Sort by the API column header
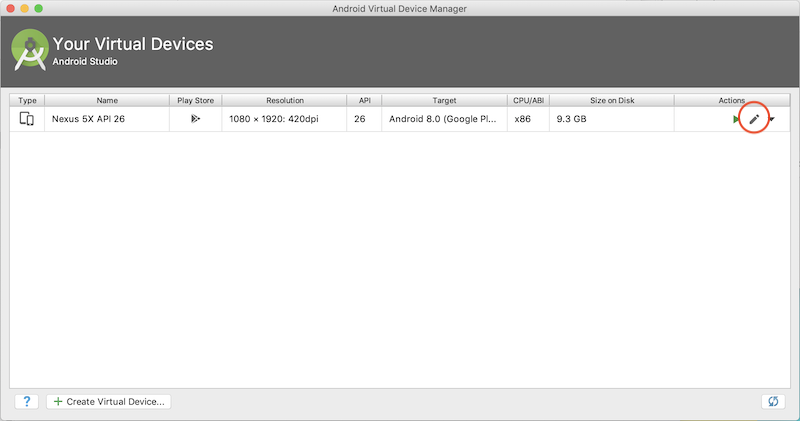 [364, 101]
